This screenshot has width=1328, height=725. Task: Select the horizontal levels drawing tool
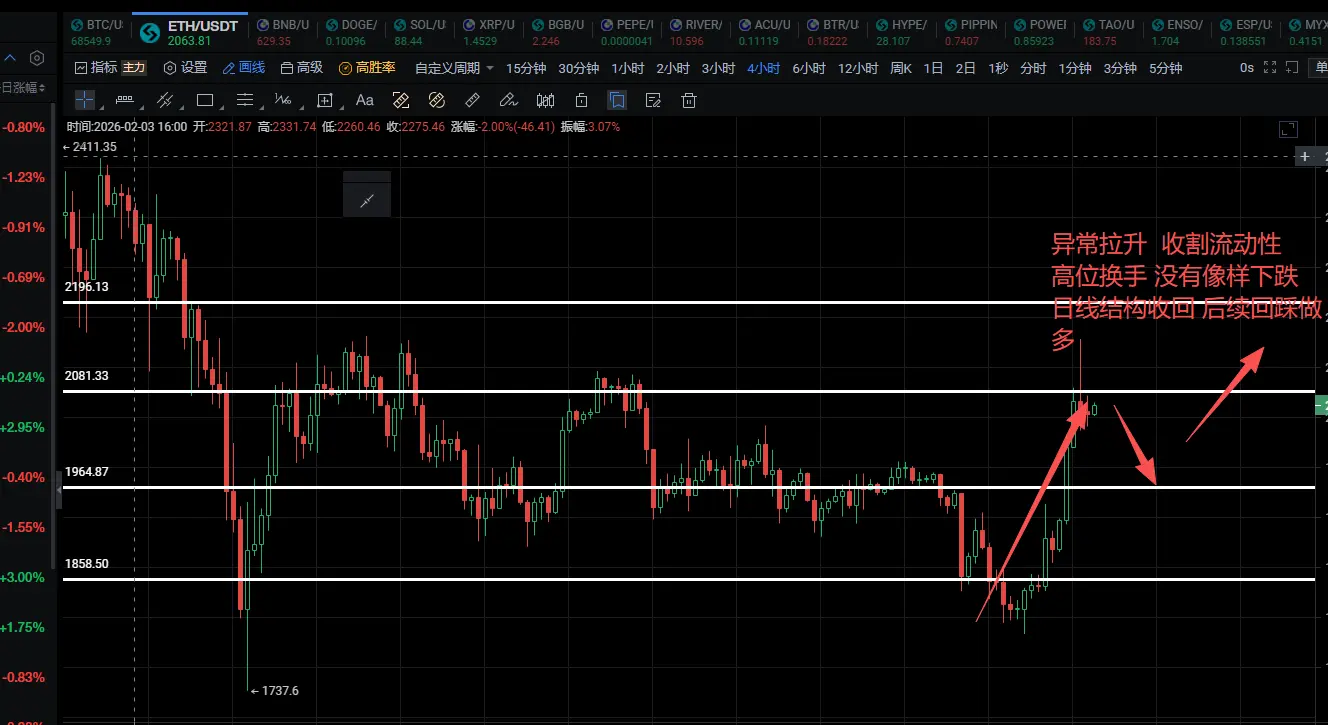coord(245,100)
